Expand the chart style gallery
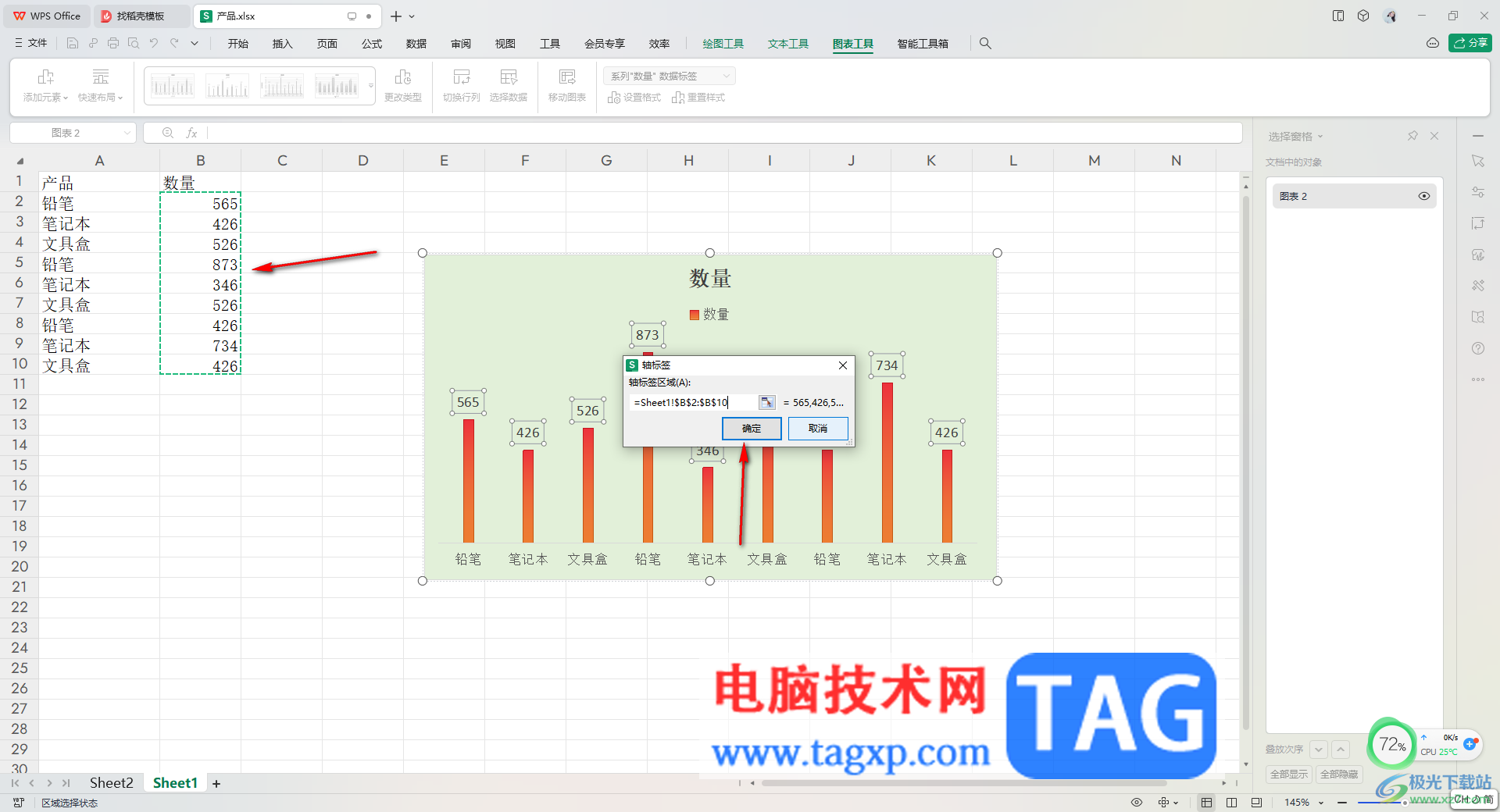The height and width of the screenshot is (812, 1500). coord(370,85)
